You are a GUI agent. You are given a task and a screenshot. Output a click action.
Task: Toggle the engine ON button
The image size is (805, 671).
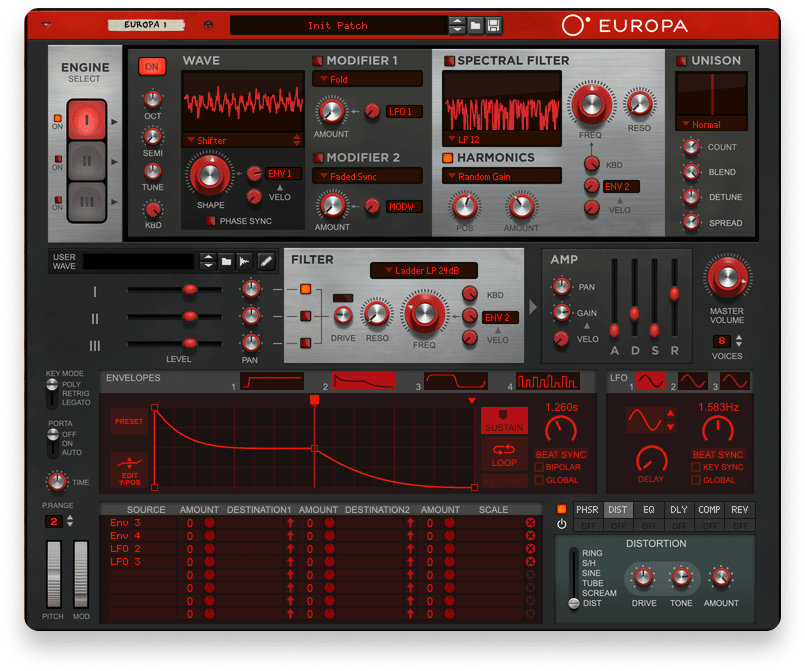[x=151, y=67]
